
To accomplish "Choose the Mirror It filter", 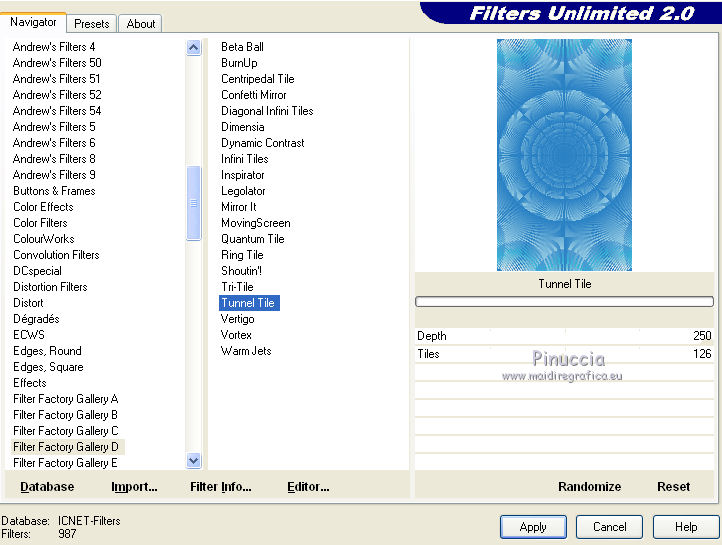I will click(x=239, y=207).
